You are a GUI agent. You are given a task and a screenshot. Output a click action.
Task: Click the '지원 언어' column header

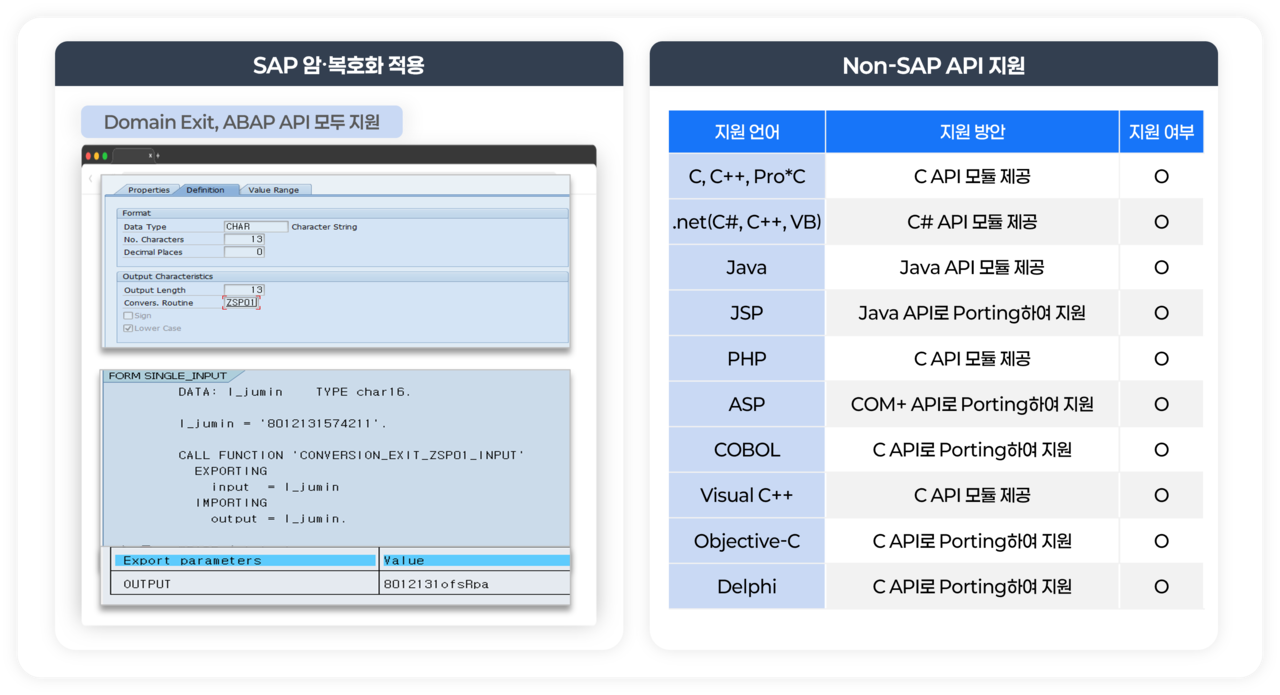coord(747,132)
